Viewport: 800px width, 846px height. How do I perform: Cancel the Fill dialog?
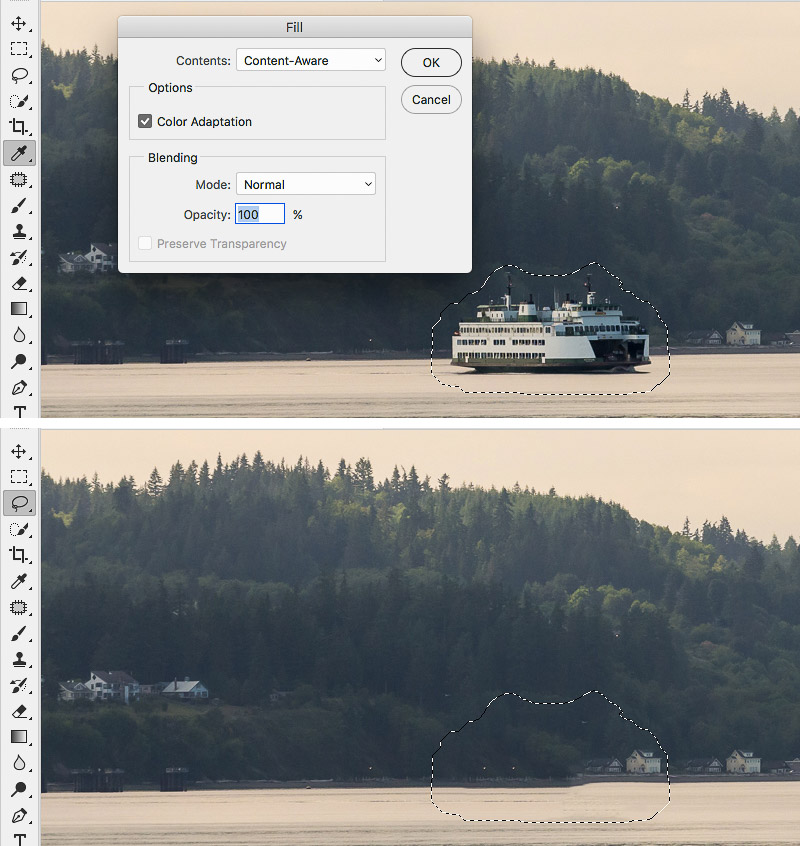pyautogui.click(x=431, y=100)
